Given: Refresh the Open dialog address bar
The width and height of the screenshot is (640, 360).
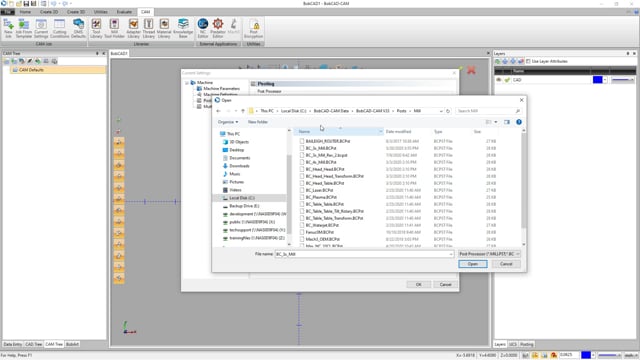Looking at the screenshot, I should tap(448, 111).
